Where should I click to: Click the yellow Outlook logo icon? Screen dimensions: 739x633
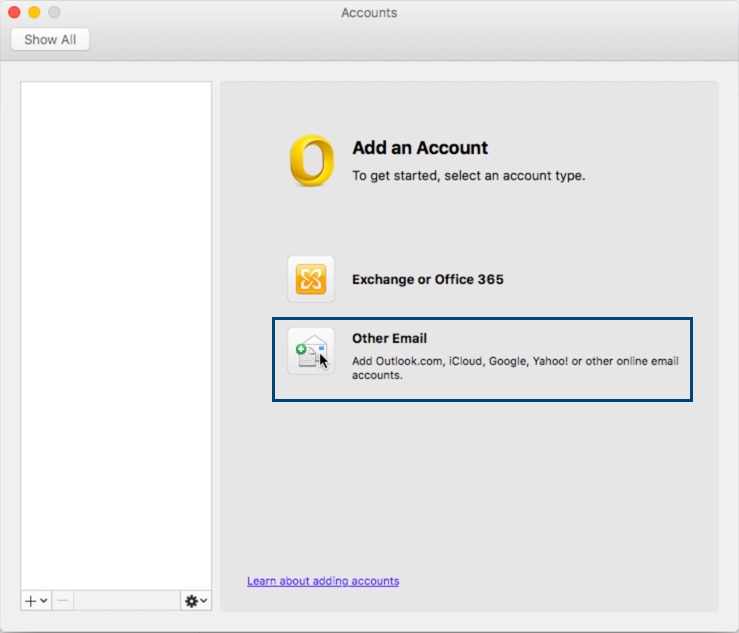click(x=311, y=161)
